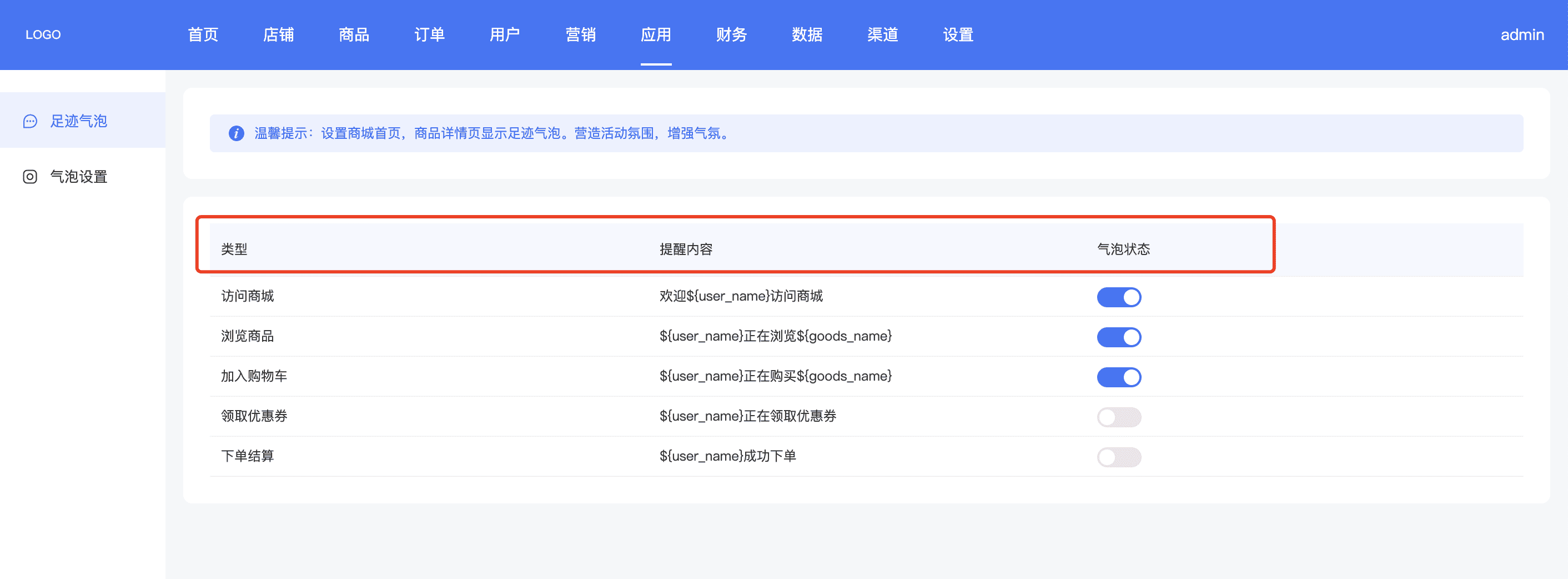Open 气泡设置 in the sidebar
Screen dimensions: 1568x579
coord(83,177)
